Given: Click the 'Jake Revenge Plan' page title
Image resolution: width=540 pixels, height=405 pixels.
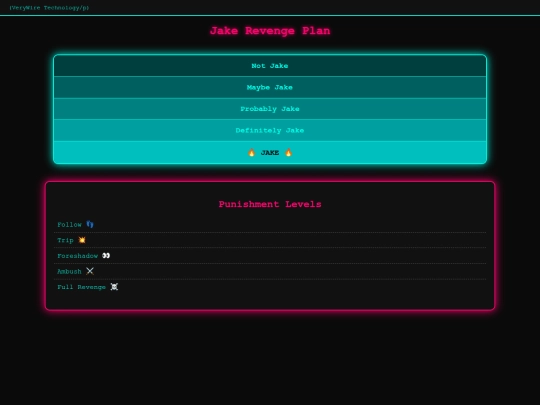Looking at the screenshot, I should point(270,31).
